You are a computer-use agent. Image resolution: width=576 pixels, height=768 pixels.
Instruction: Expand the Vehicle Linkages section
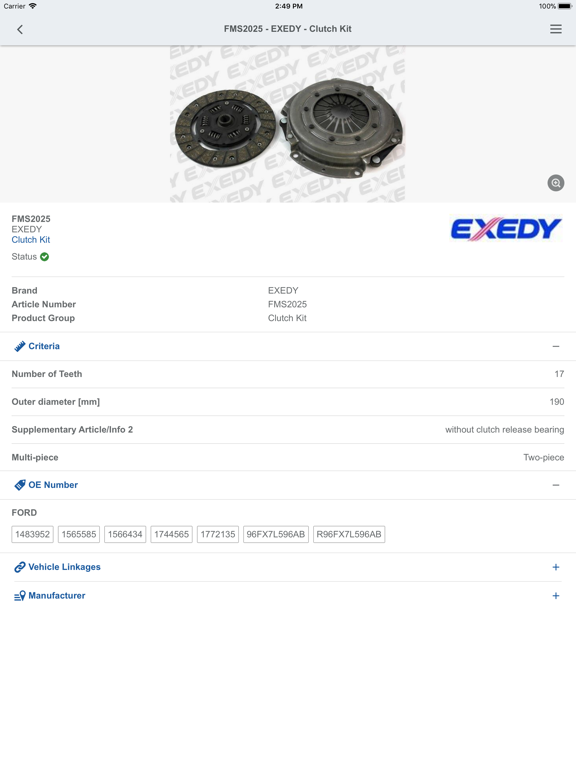coord(555,567)
